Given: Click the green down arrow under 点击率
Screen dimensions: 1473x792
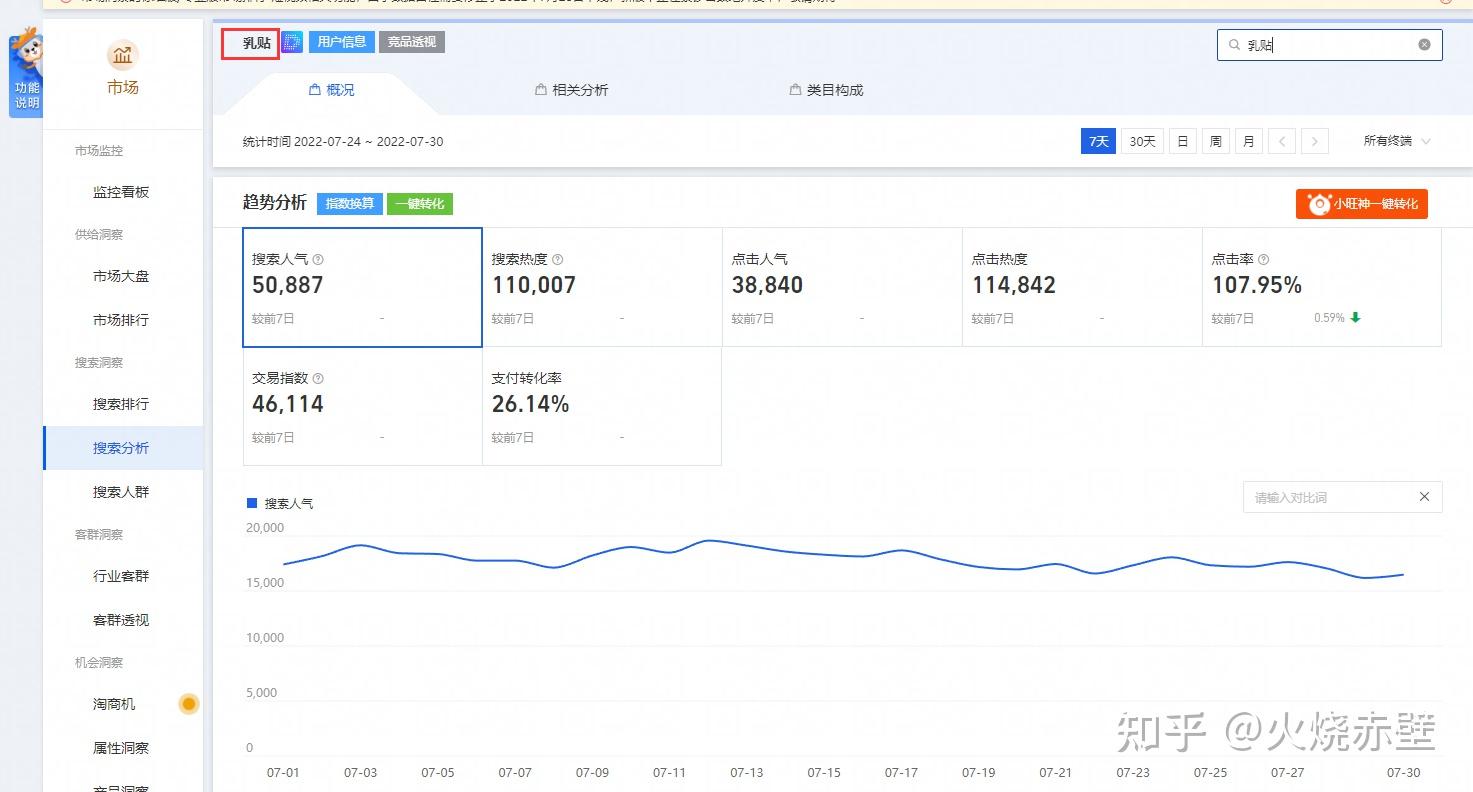Looking at the screenshot, I should 1355,318.
